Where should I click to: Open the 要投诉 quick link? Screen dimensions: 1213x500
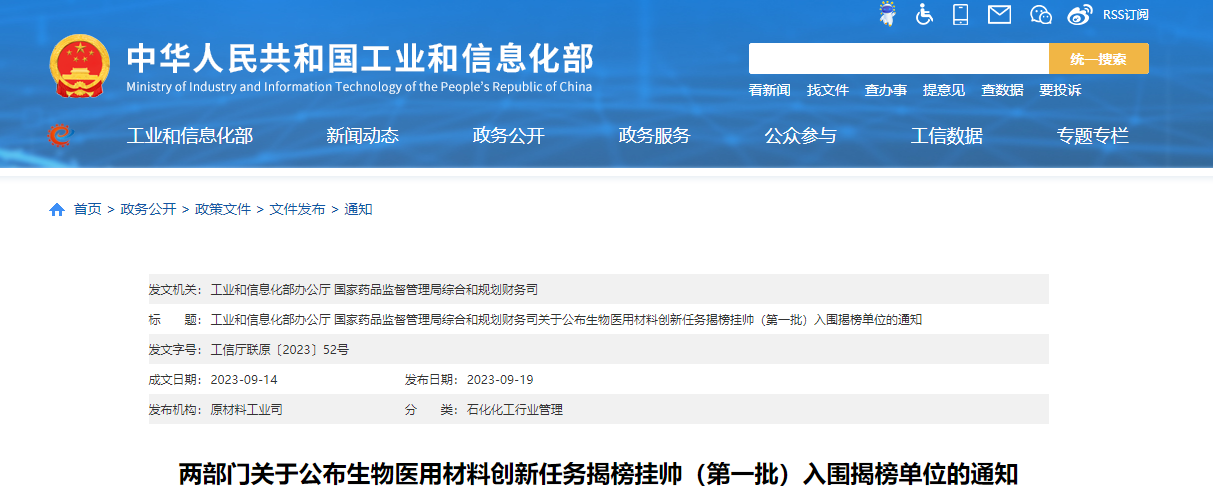1060,90
